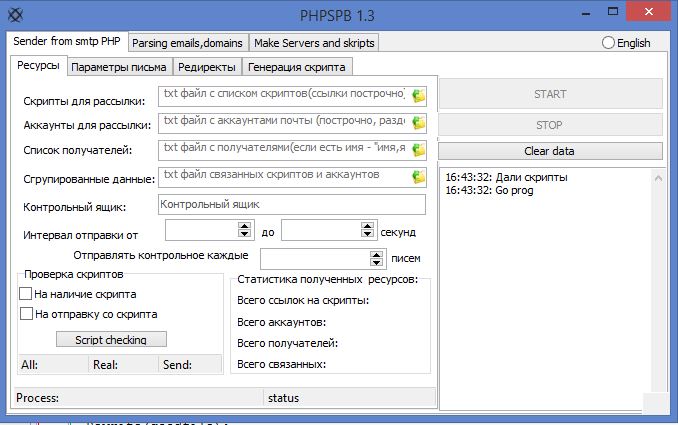
Task: Click Всего ссылок на скрипты label
Action: [303, 300]
